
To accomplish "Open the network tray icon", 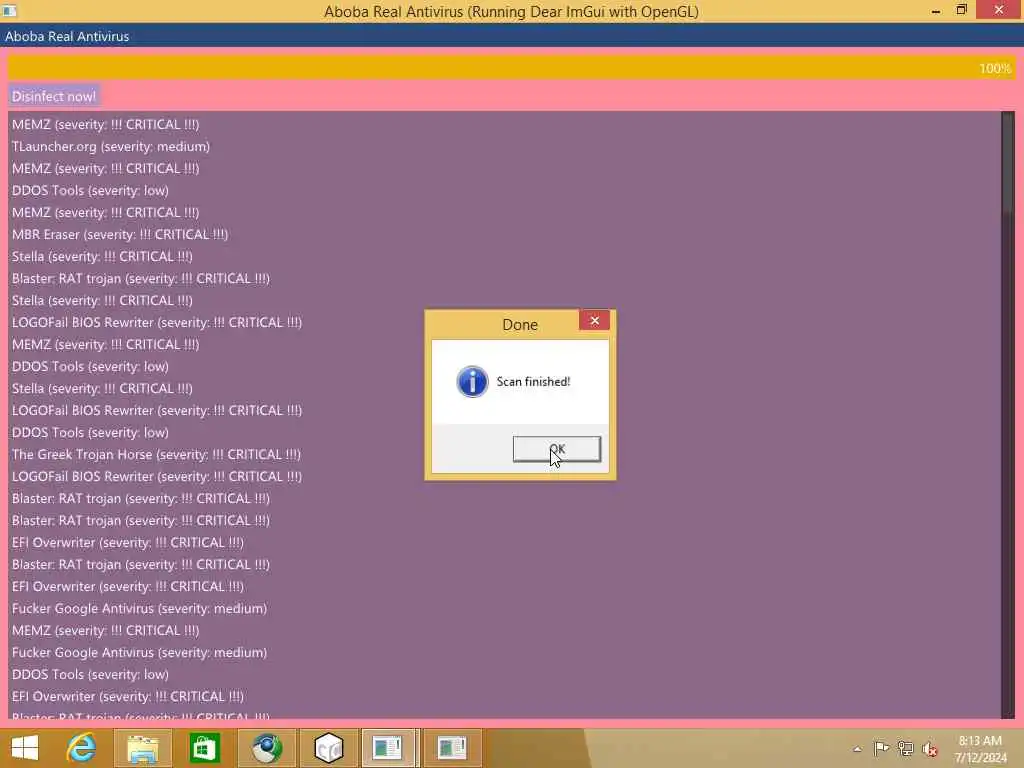I will point(906,748).
